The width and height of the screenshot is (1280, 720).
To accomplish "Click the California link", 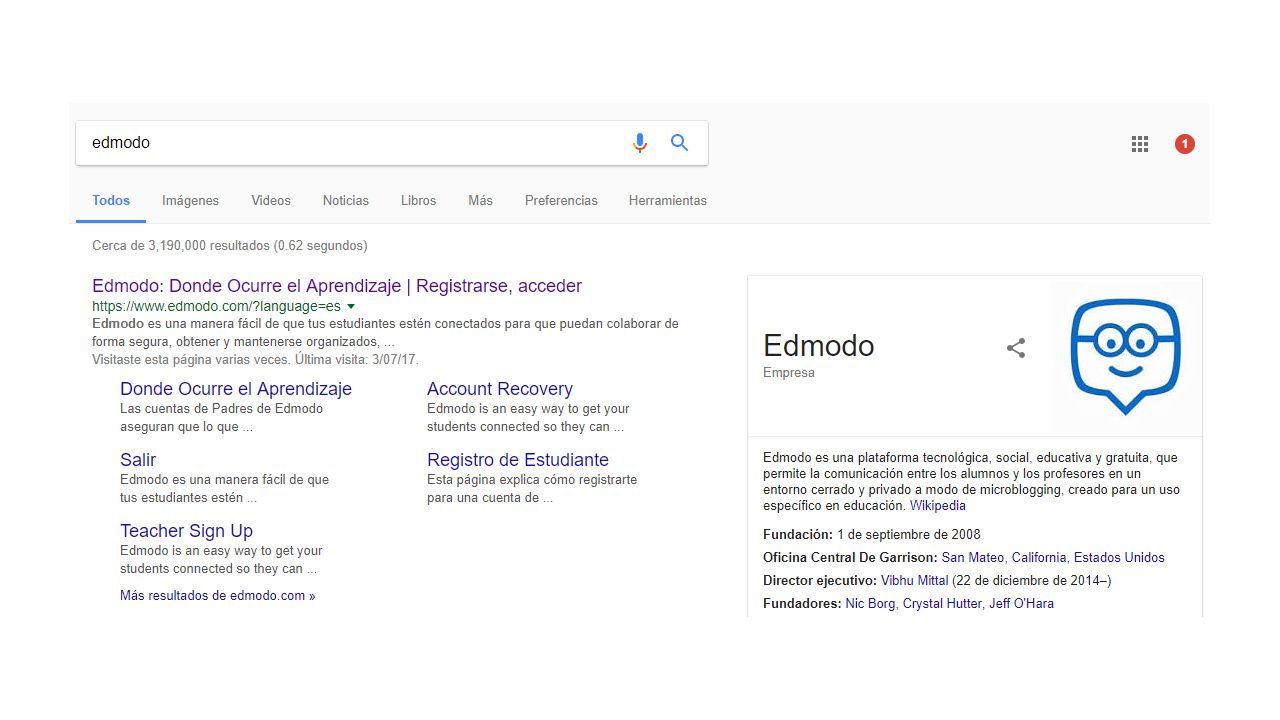I will click(1039, 557).
